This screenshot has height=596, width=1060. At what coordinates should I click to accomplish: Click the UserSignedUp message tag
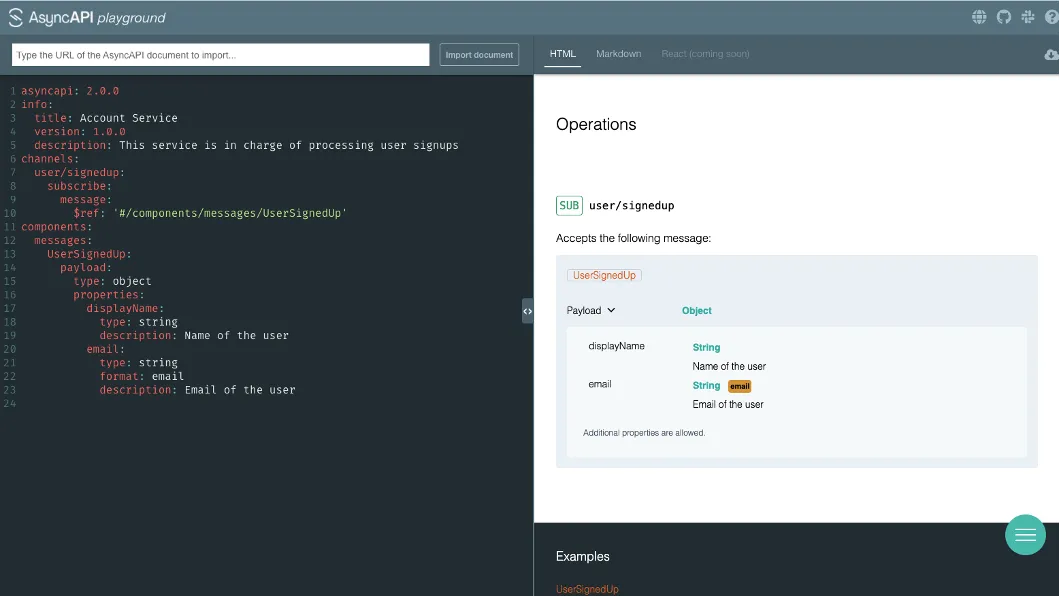[x=604, y=275]
